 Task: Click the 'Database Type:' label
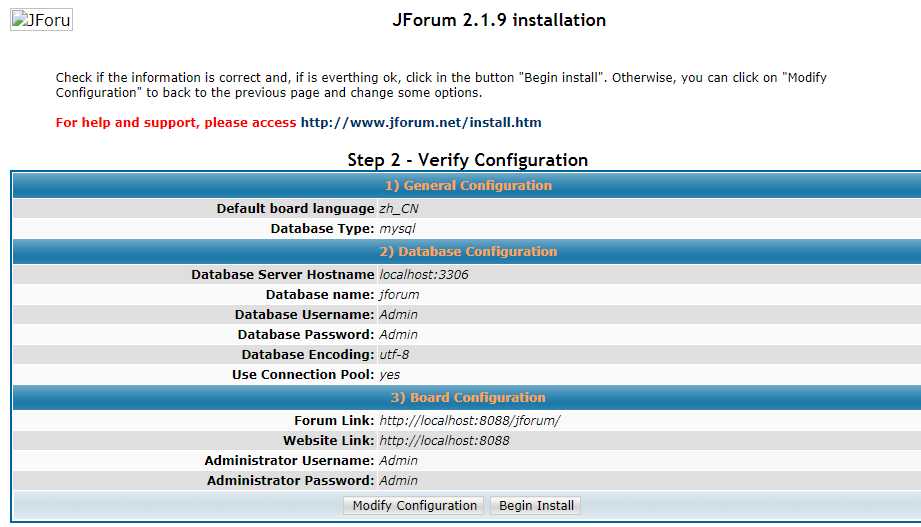(322, 229)
